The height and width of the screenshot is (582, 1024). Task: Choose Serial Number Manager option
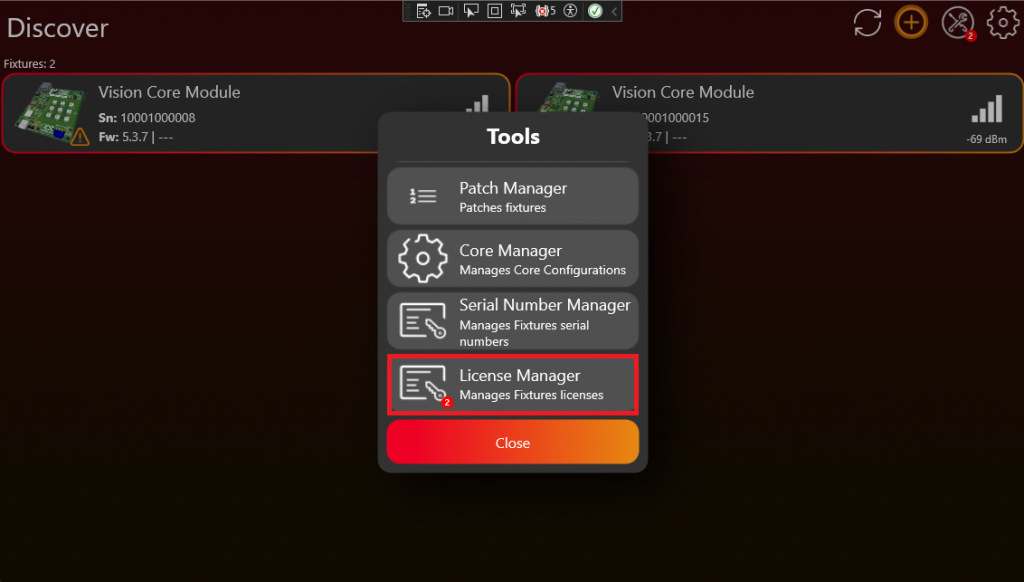click(x=512, y=321)
